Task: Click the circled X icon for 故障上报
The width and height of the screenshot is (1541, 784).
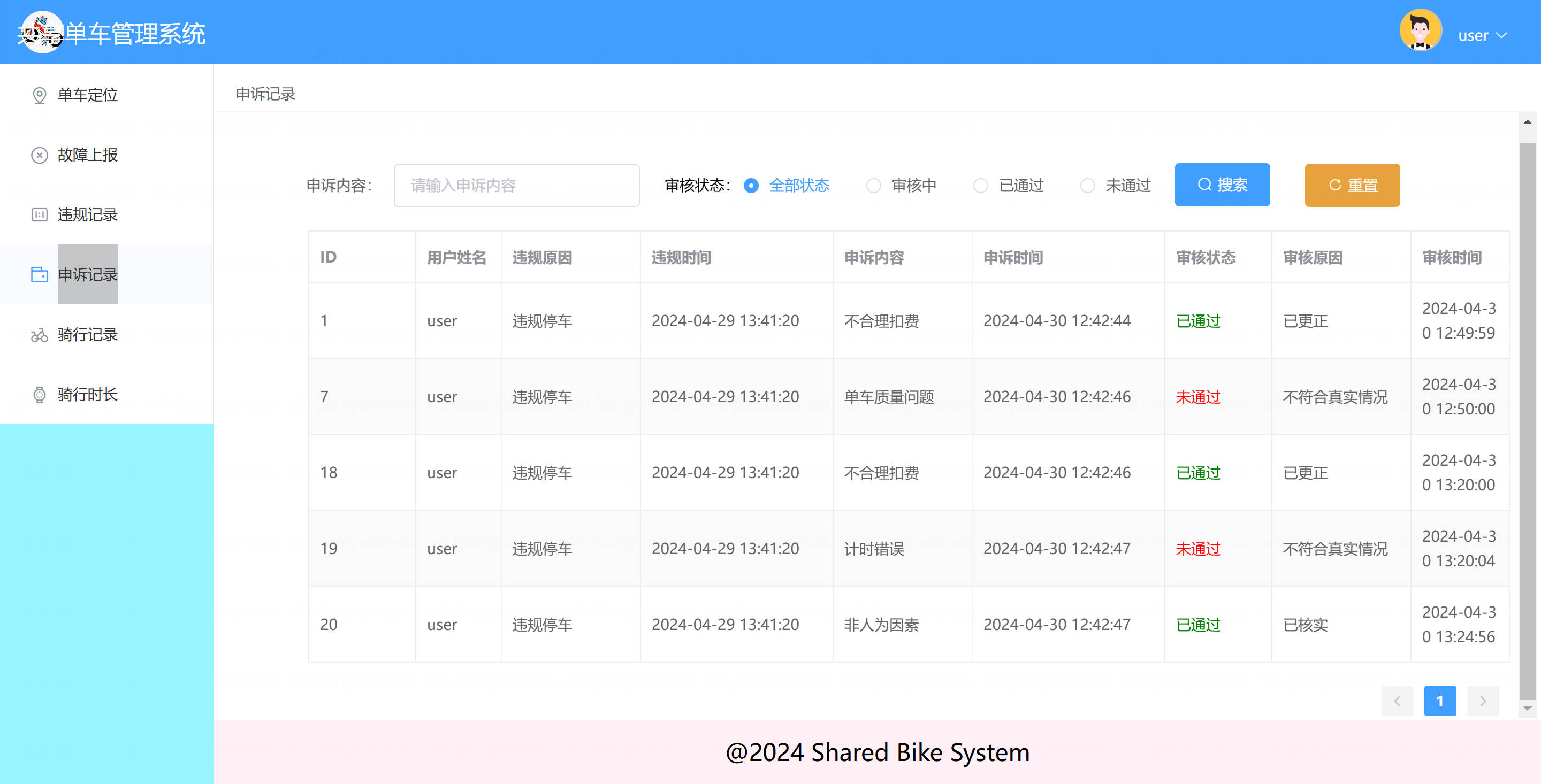Action: pos(40,155)
